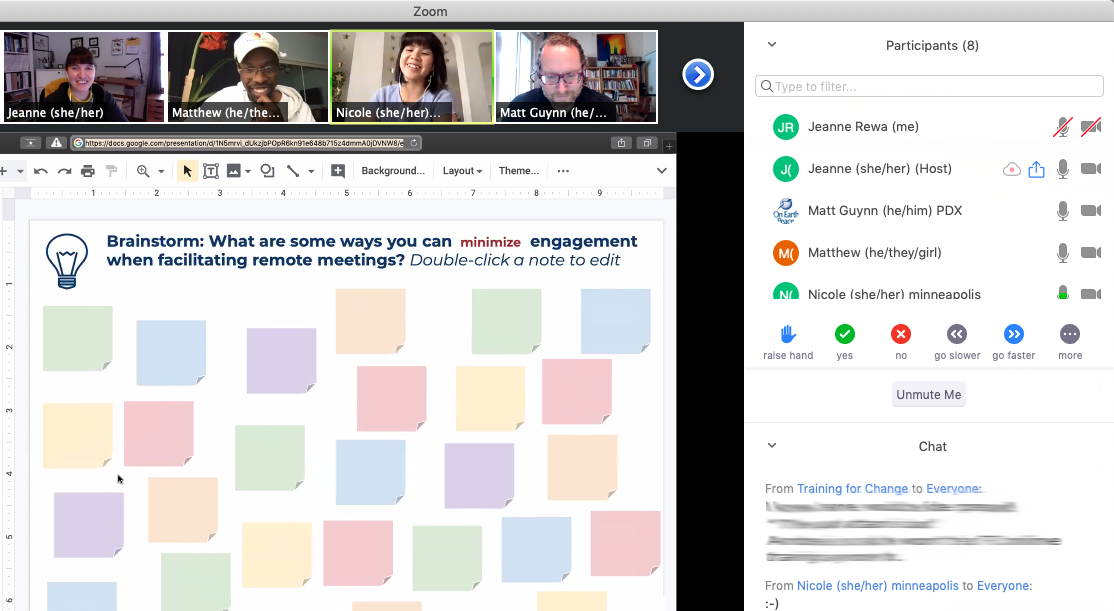
Task: Toggle Jeanne Rewa's disabled camera icon
Action: [1091, 127]
